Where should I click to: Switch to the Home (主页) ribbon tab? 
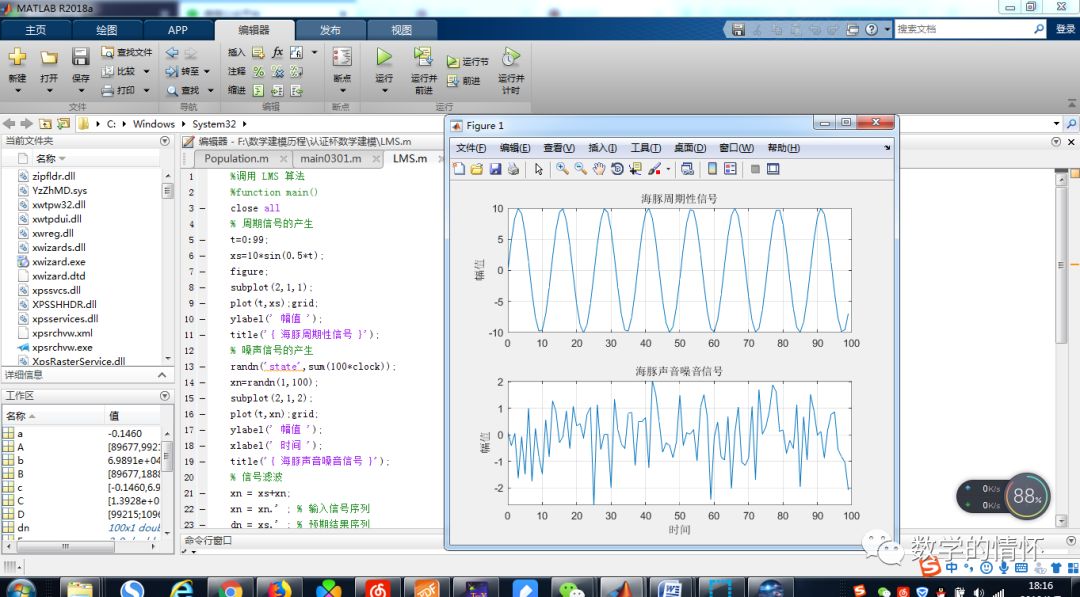36,30
